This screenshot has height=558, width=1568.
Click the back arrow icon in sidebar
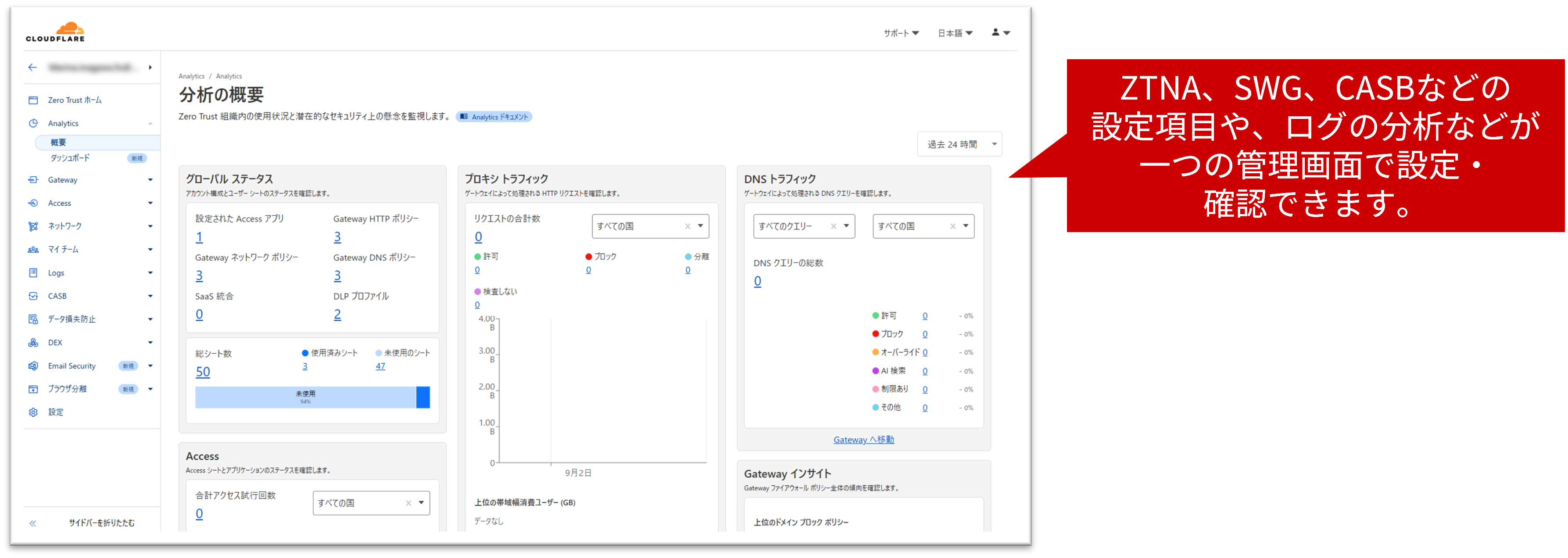coord(33,68)
